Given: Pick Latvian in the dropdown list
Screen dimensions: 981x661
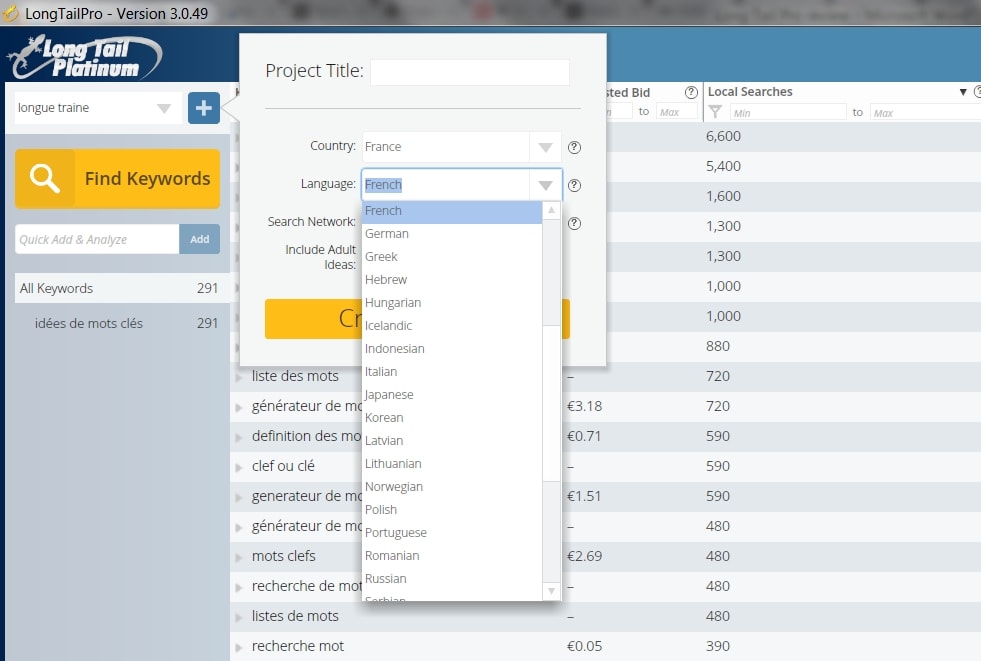Looking at the screenshot, I should tap(452, 441).
